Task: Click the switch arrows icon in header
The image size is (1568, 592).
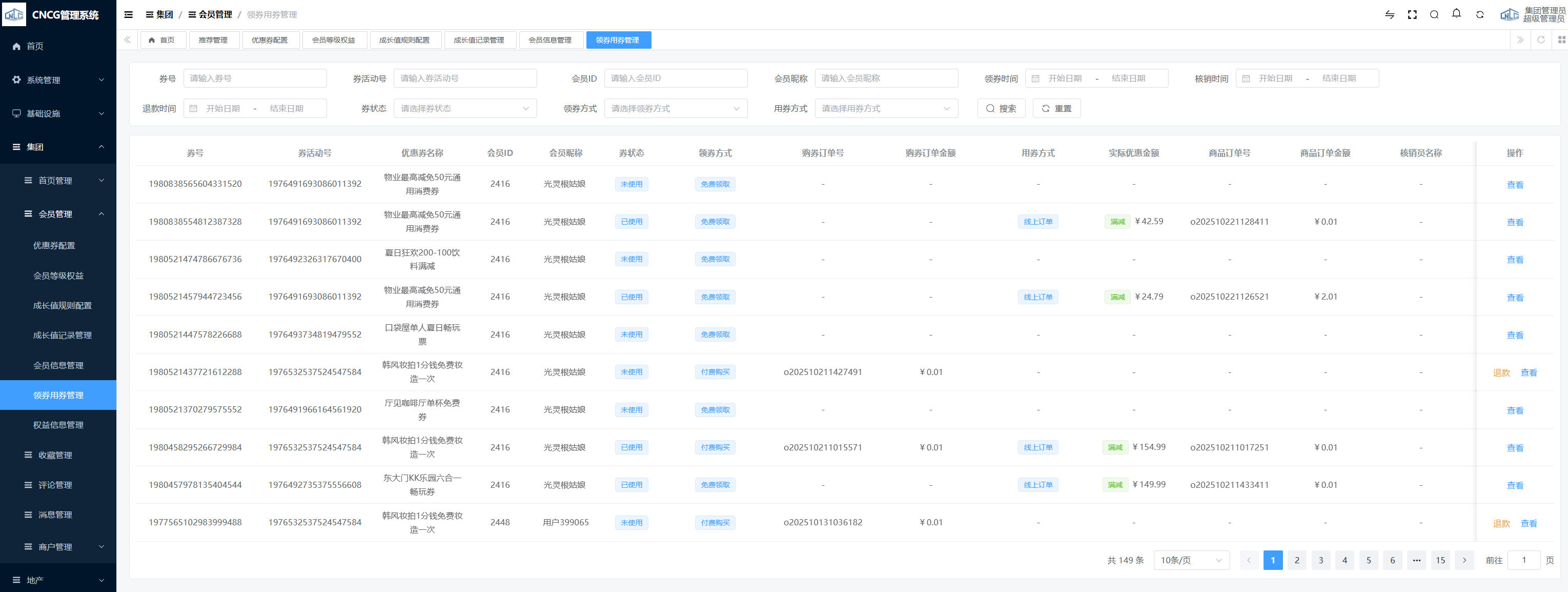Action: [x=1390, y=14]
